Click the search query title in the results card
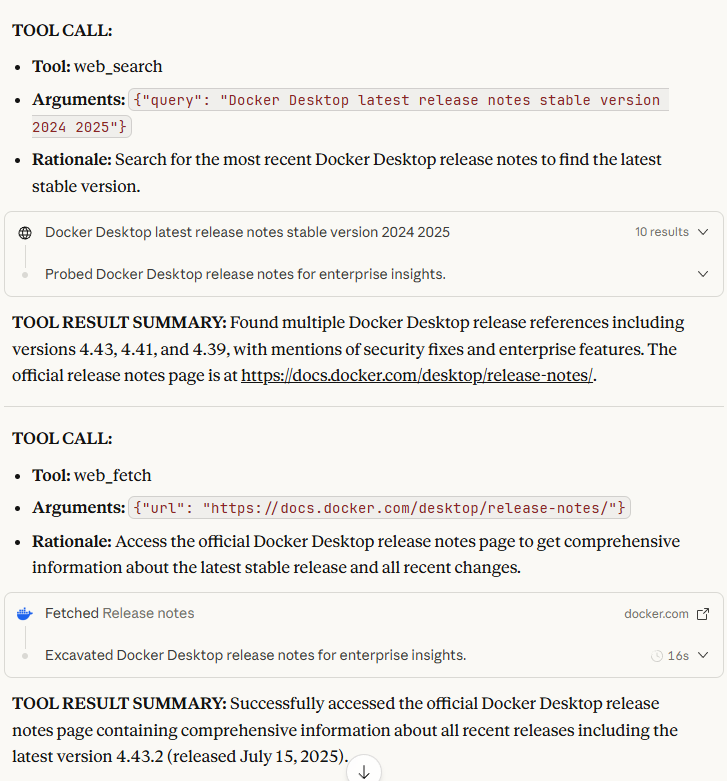This screenshot has height=781, width=727. coord(247,232)
